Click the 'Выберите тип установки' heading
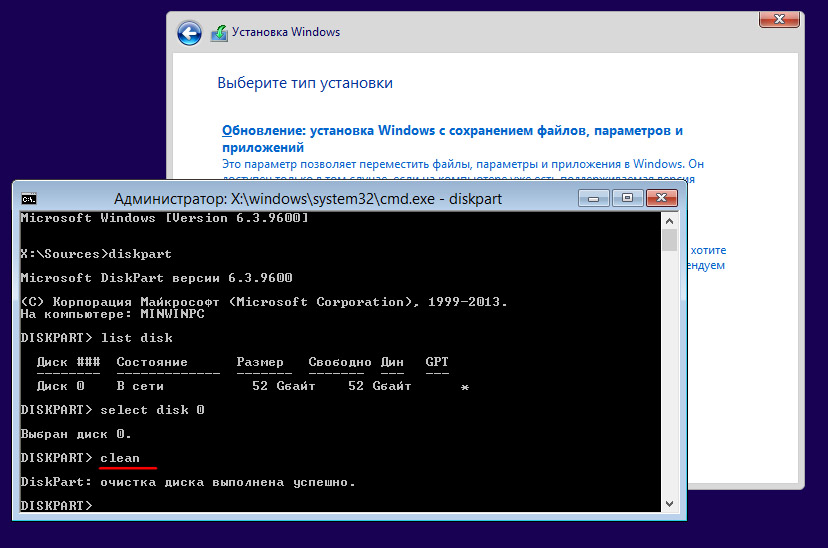Screen dimensions: 828x548 pos(305,83)
